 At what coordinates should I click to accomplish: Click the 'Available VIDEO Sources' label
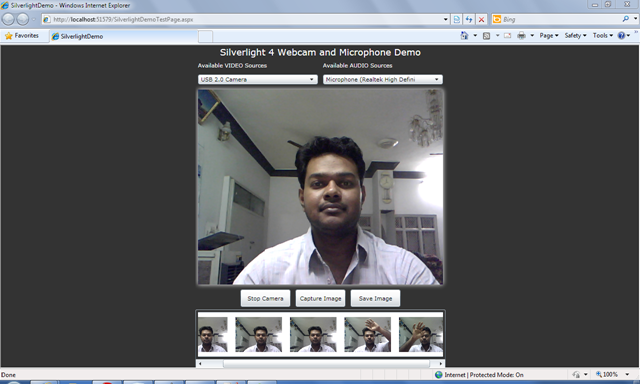(232, 65)
